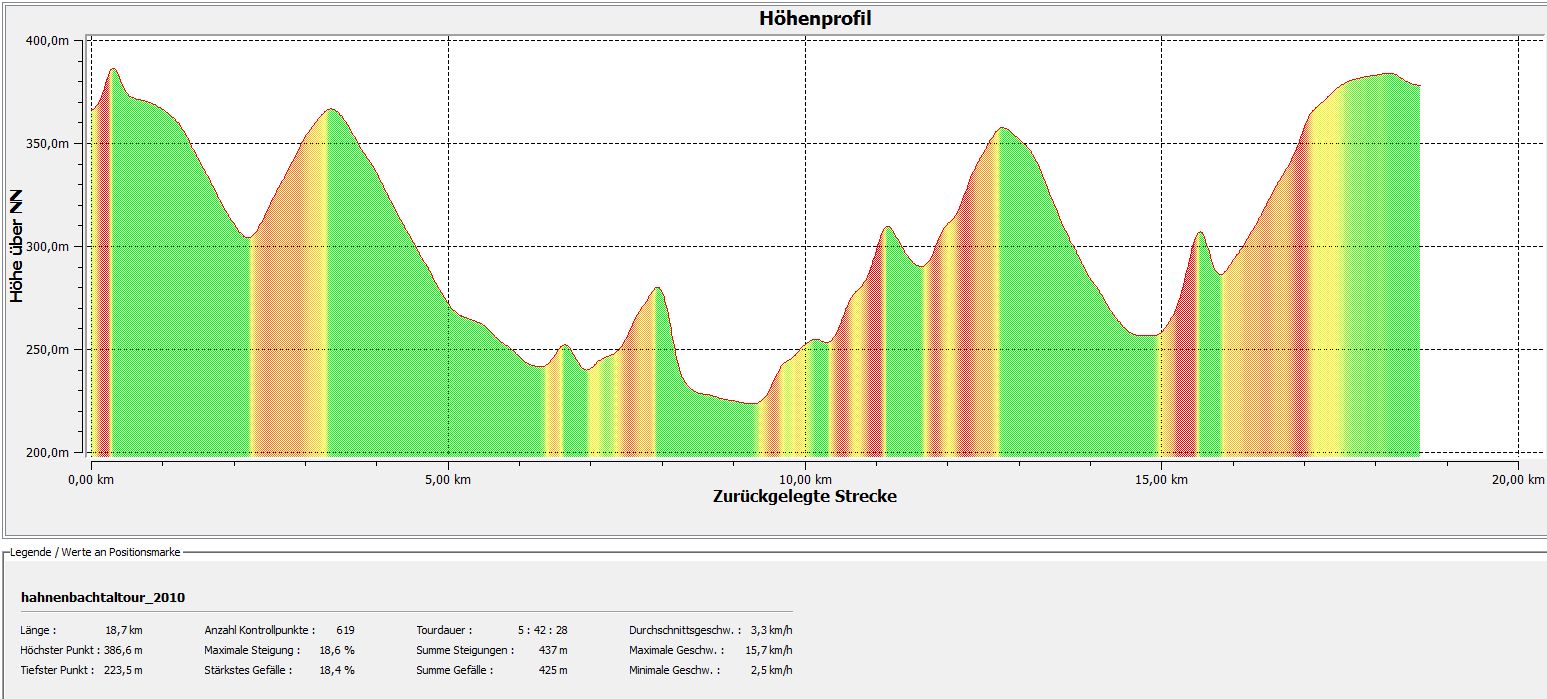Click the highest peak near the track start
This screenshot has height=699, width=1547.
coord(113,70)
